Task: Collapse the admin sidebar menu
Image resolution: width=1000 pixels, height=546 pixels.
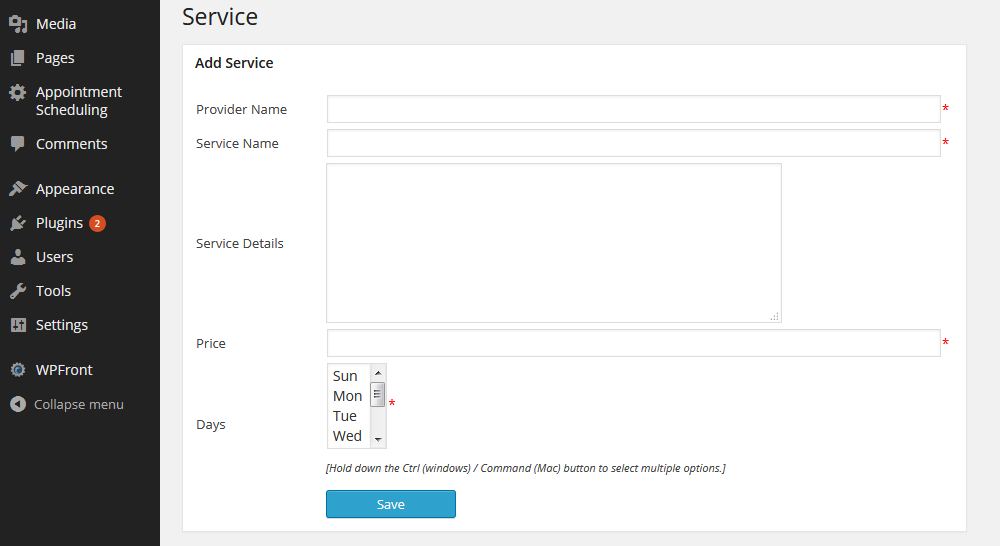Action: [x=66, y=404]
